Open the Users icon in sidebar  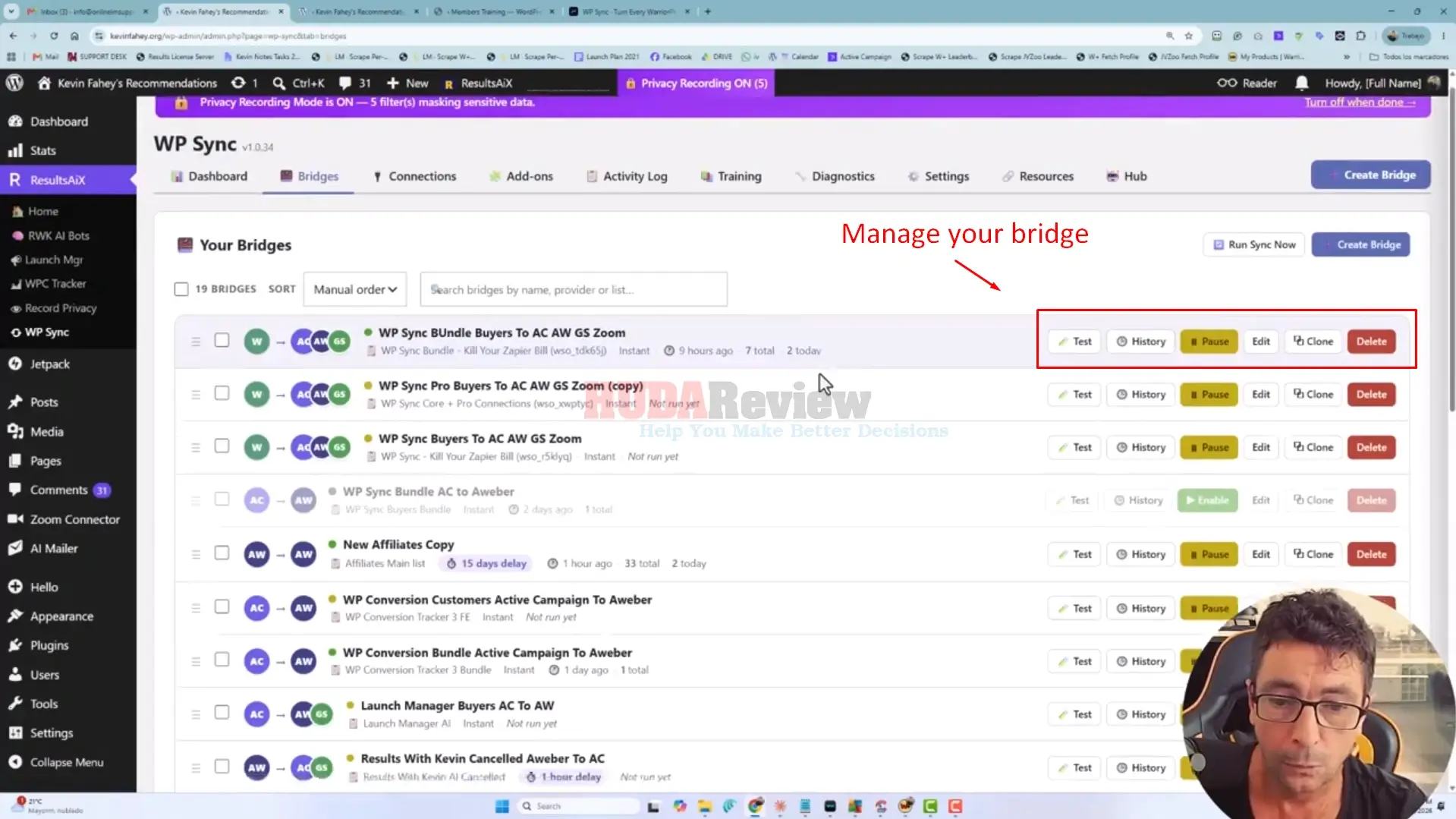click(x=15, y=675)
